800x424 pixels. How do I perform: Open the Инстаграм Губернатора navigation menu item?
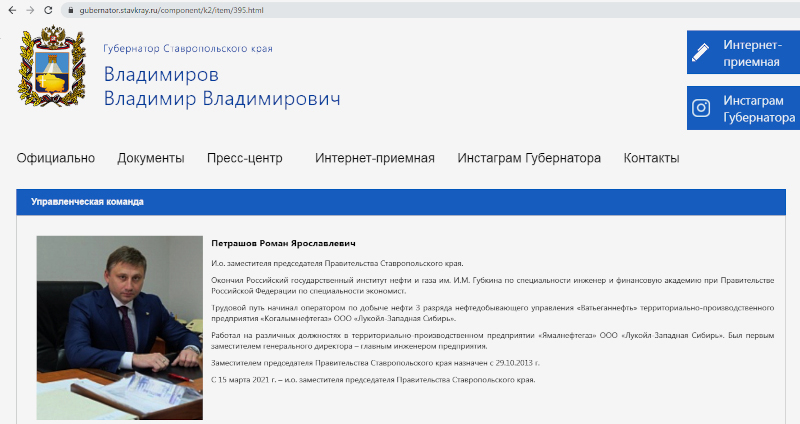529,158
